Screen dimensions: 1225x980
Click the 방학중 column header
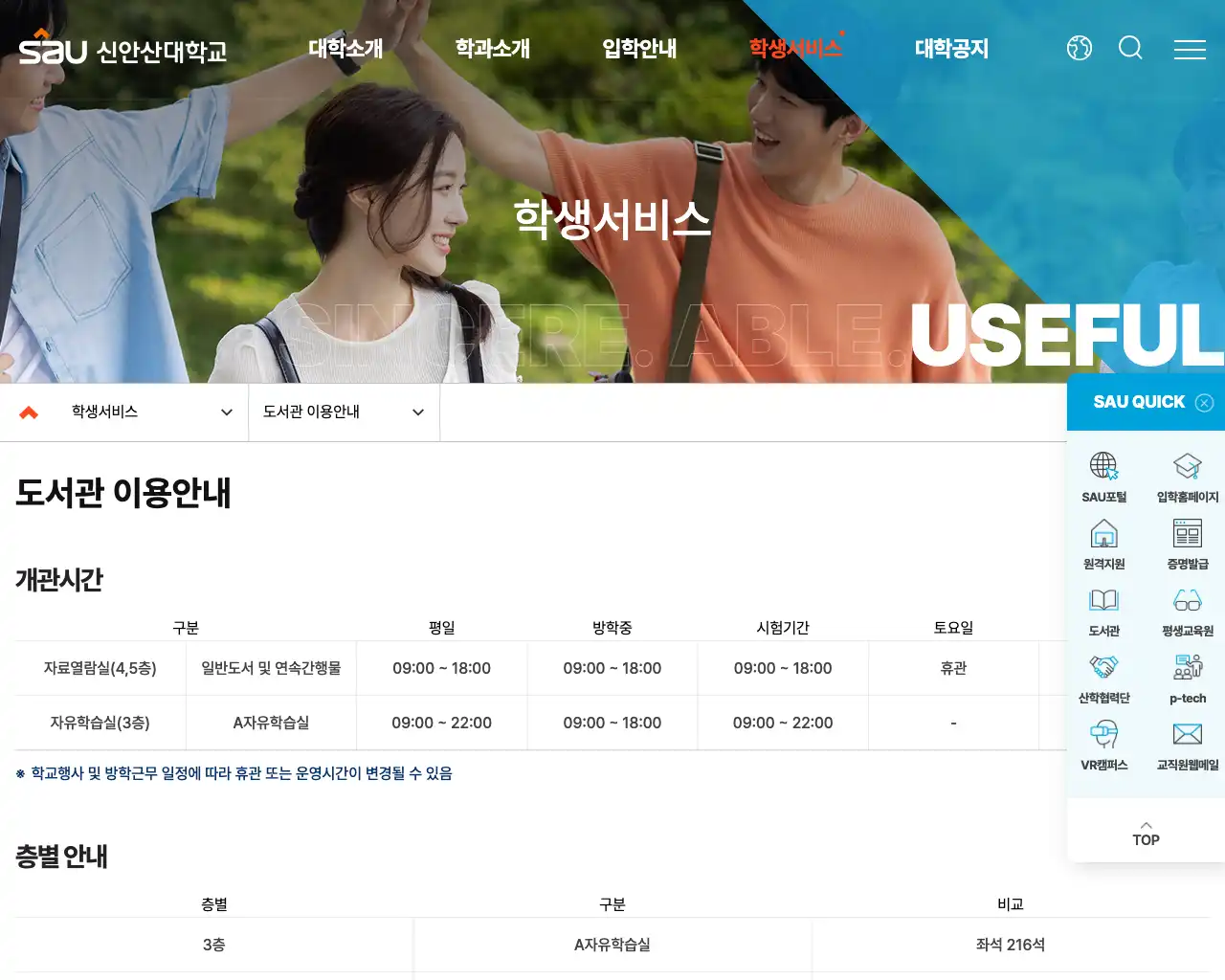(612, 628)
